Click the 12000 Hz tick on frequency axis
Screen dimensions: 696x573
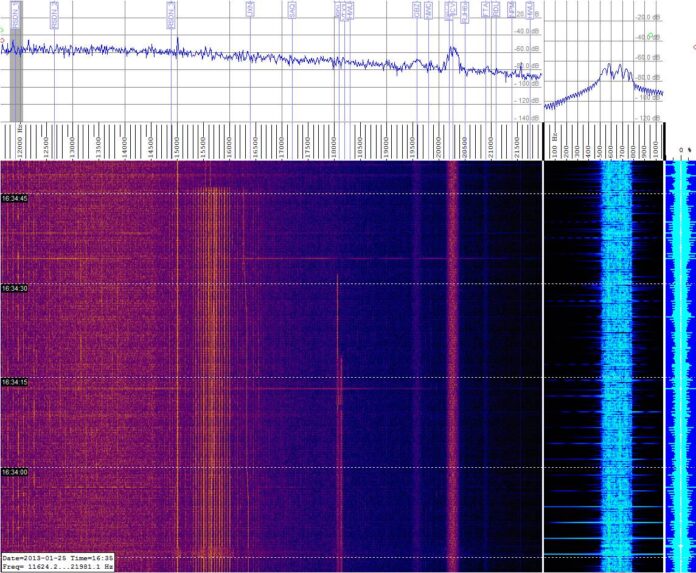[19, 142]
